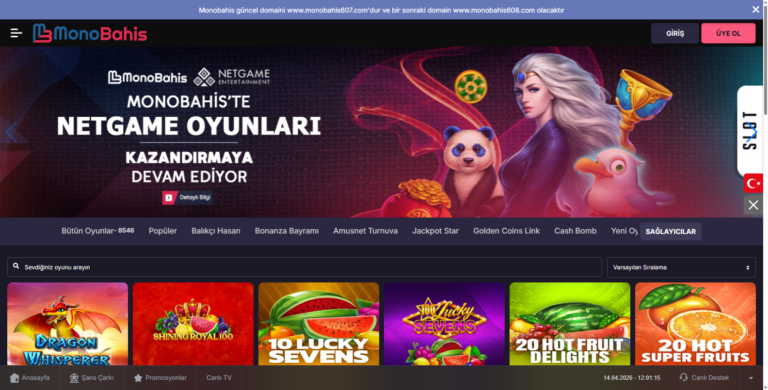Expand the bottom bar arrow
768x390 pixels.
[x=751, y=378]
